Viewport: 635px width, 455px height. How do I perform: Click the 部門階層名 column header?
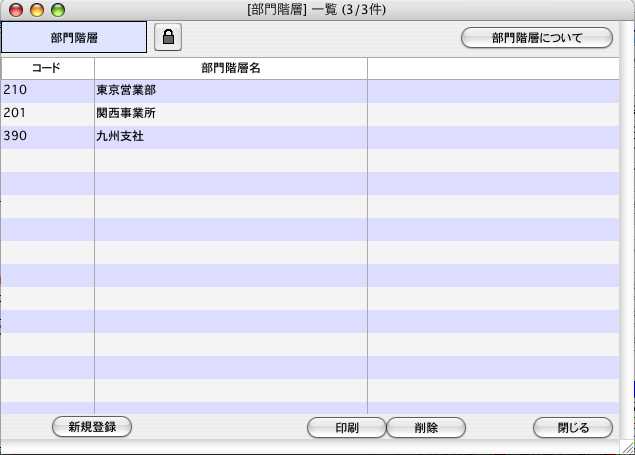click(231, 68)
